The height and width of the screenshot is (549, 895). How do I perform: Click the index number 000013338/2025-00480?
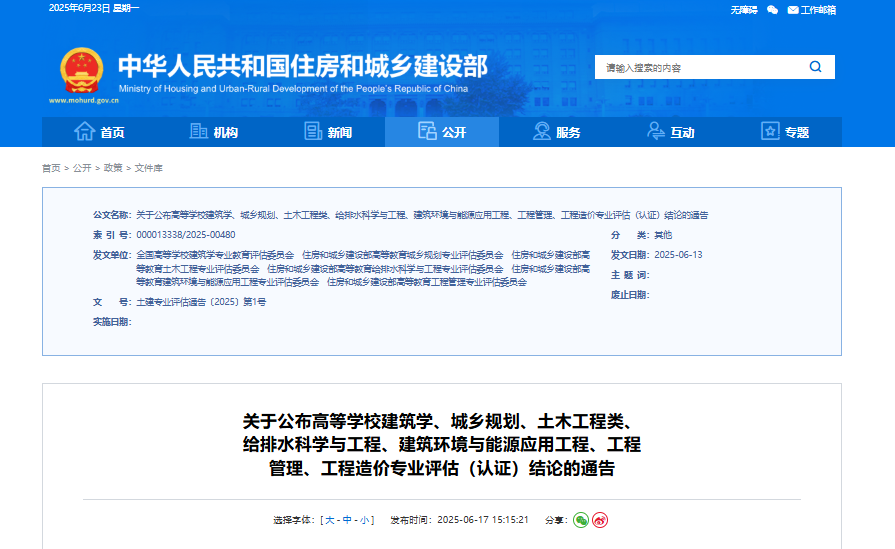coord(186,235)
